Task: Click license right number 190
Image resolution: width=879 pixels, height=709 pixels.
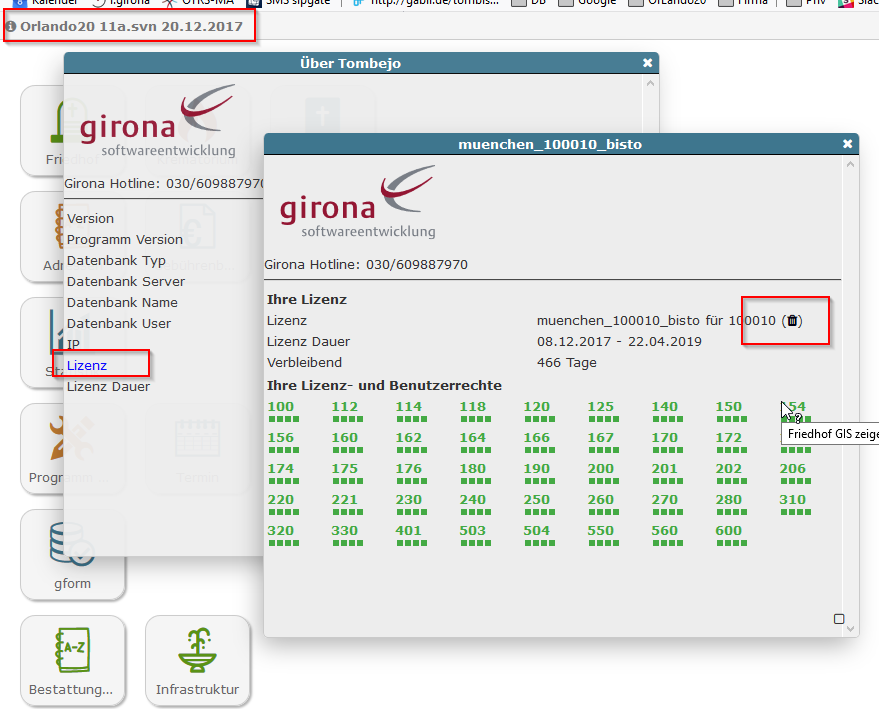Action: tap(536, 469)
